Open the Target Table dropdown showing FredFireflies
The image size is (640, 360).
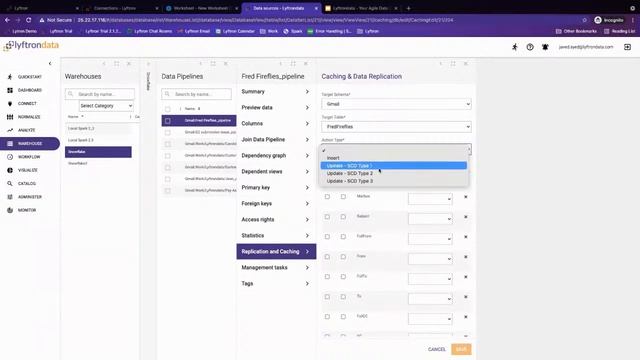tap(396, 127)
